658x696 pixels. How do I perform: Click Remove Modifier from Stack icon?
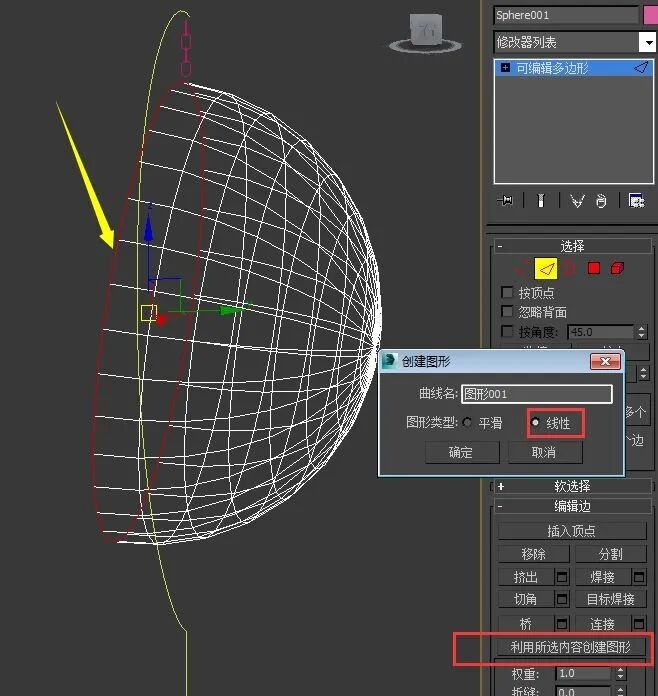(601, 201)
